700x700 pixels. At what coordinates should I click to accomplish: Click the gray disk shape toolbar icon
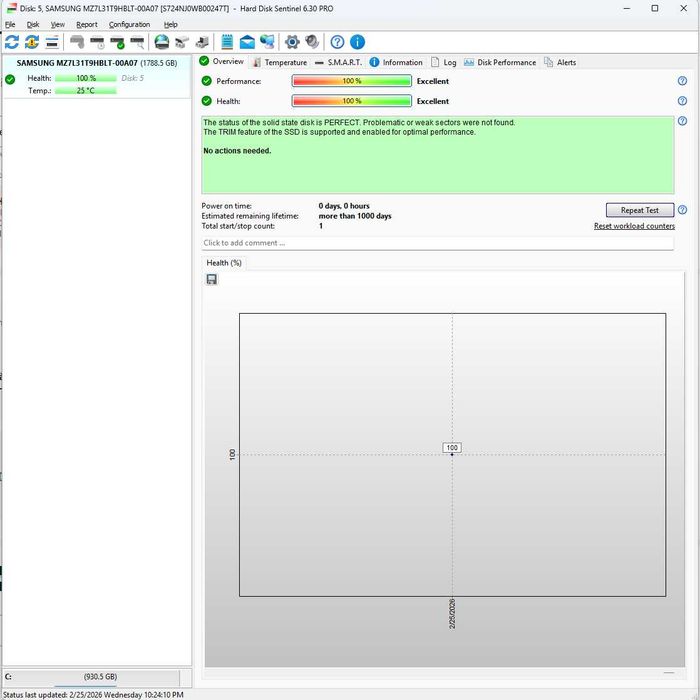click(x=77, y=42)
